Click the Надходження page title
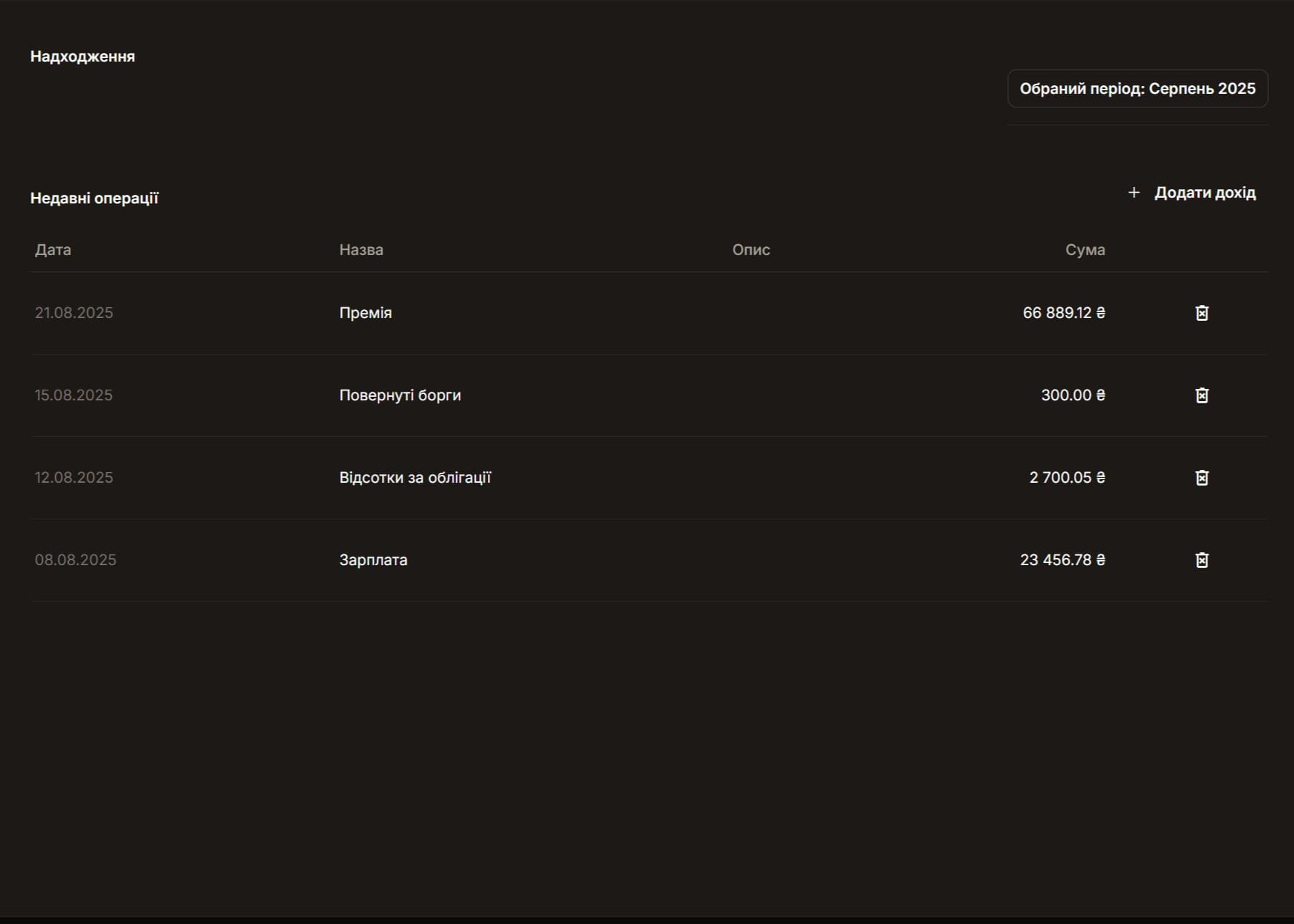This screenshot has height=924, width=1294. [82, 57]
